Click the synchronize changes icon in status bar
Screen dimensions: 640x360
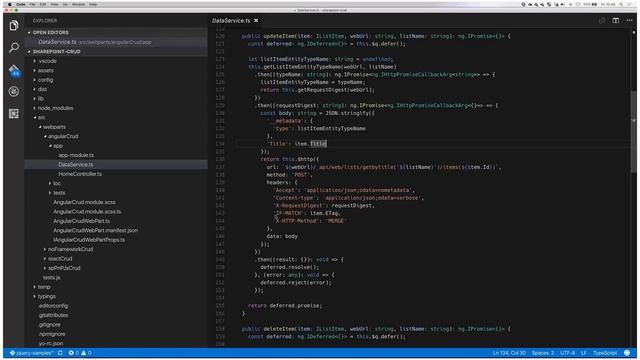[x=60, y=353]
